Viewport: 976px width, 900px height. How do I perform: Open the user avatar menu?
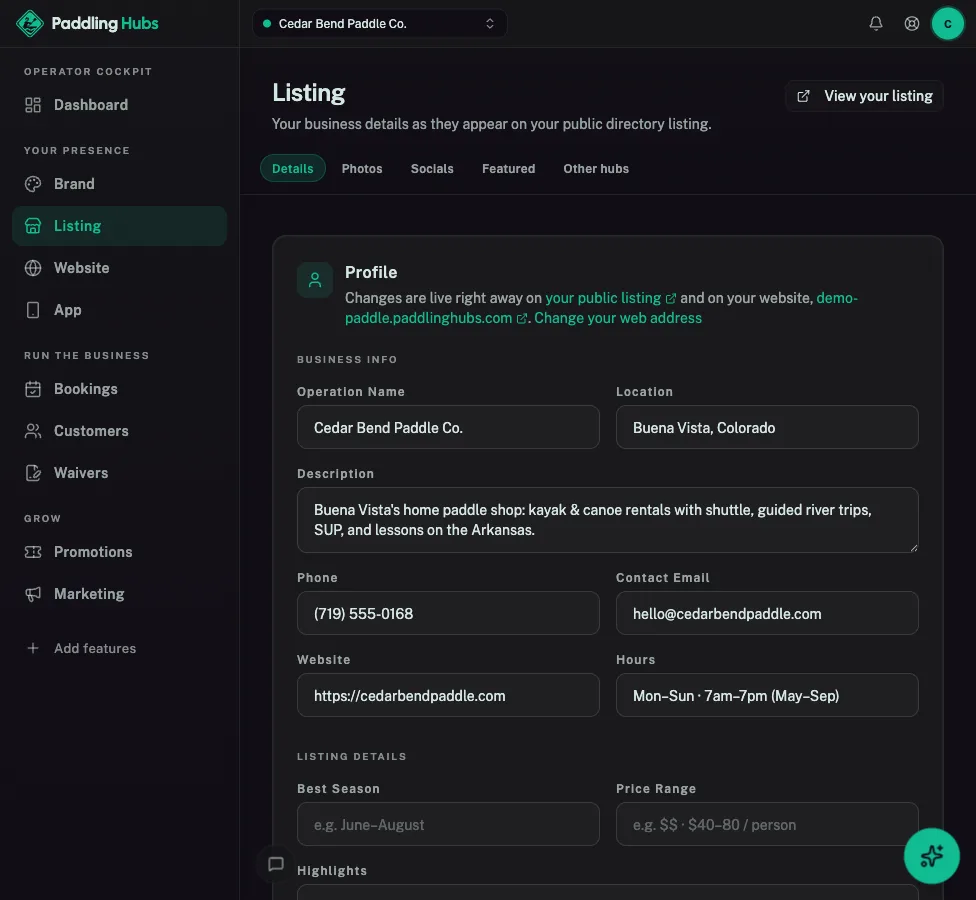click(947, 24)
